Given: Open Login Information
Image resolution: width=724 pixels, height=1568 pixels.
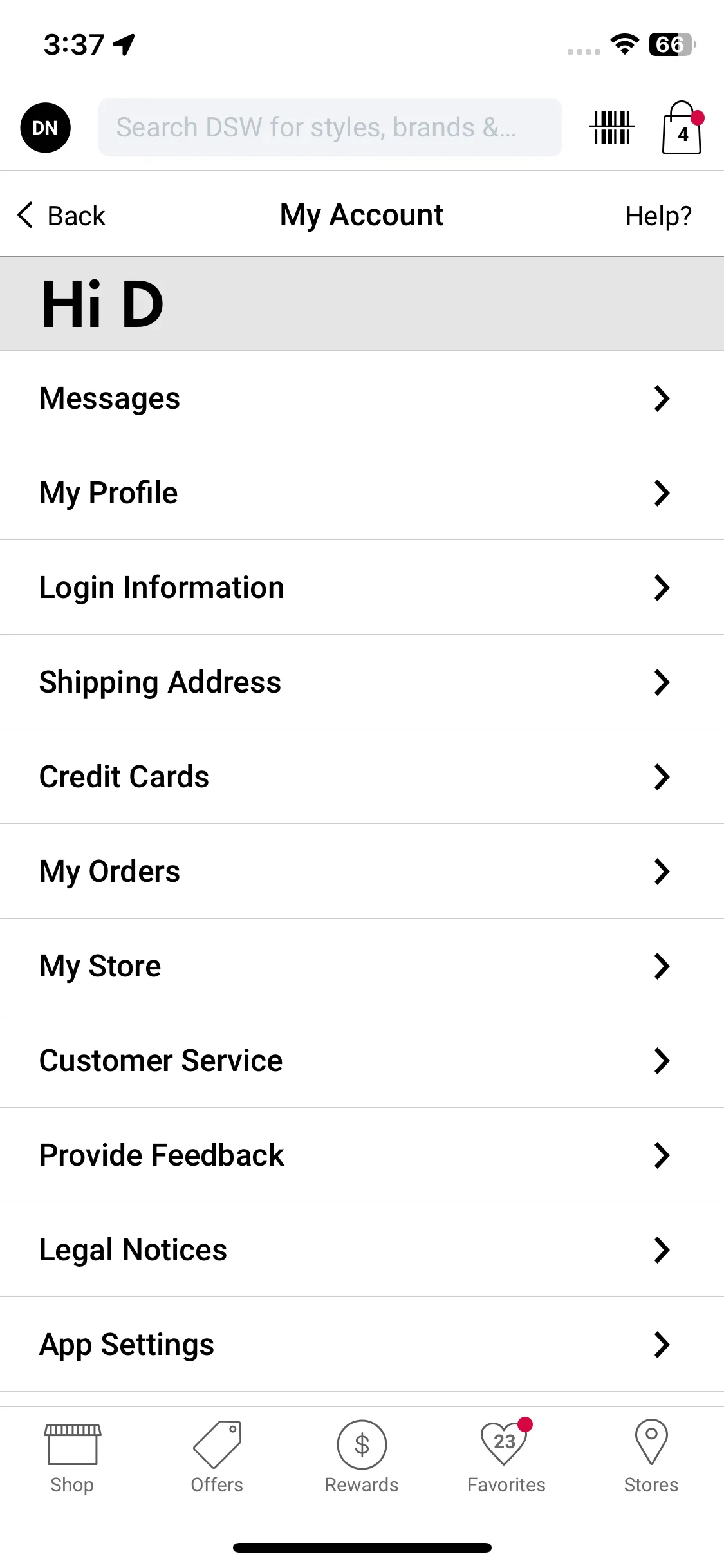Looking at the screenshot, I should coord(362,588).
